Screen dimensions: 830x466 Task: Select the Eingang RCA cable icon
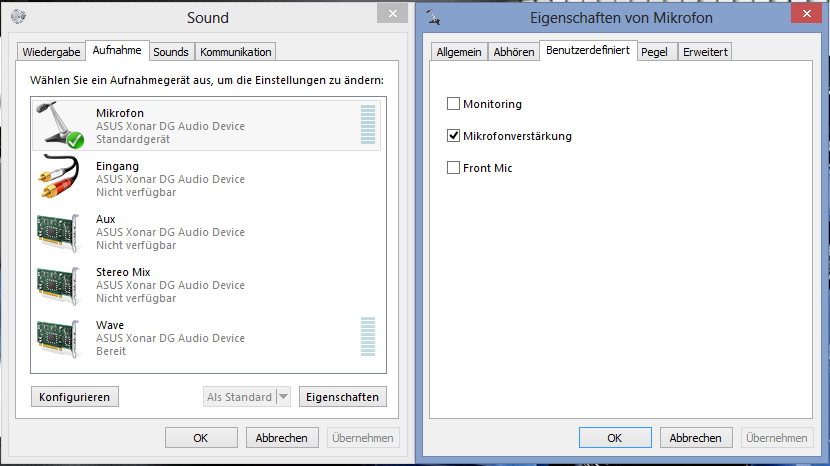click(60, 178)
